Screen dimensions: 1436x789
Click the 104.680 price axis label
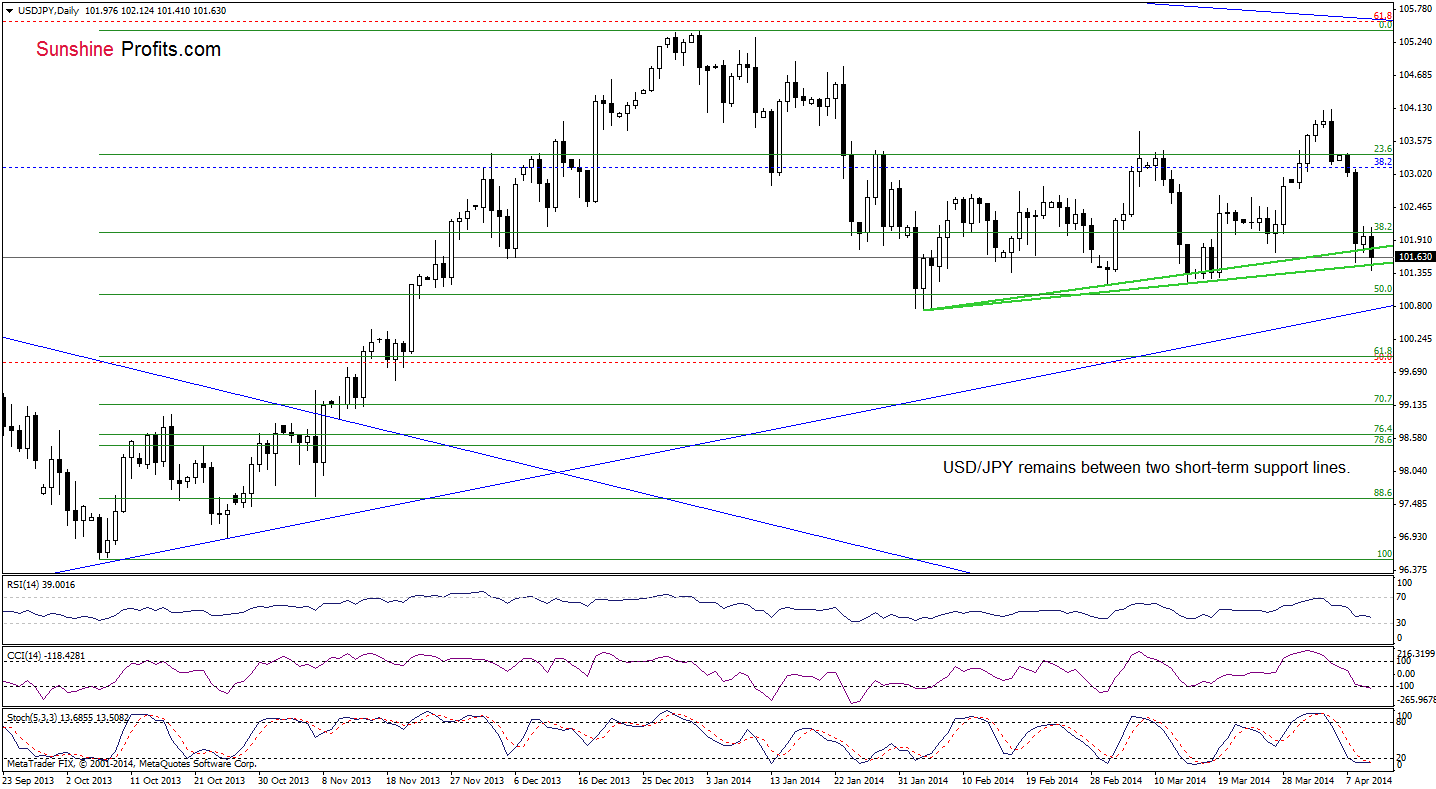coord(1416,75)
